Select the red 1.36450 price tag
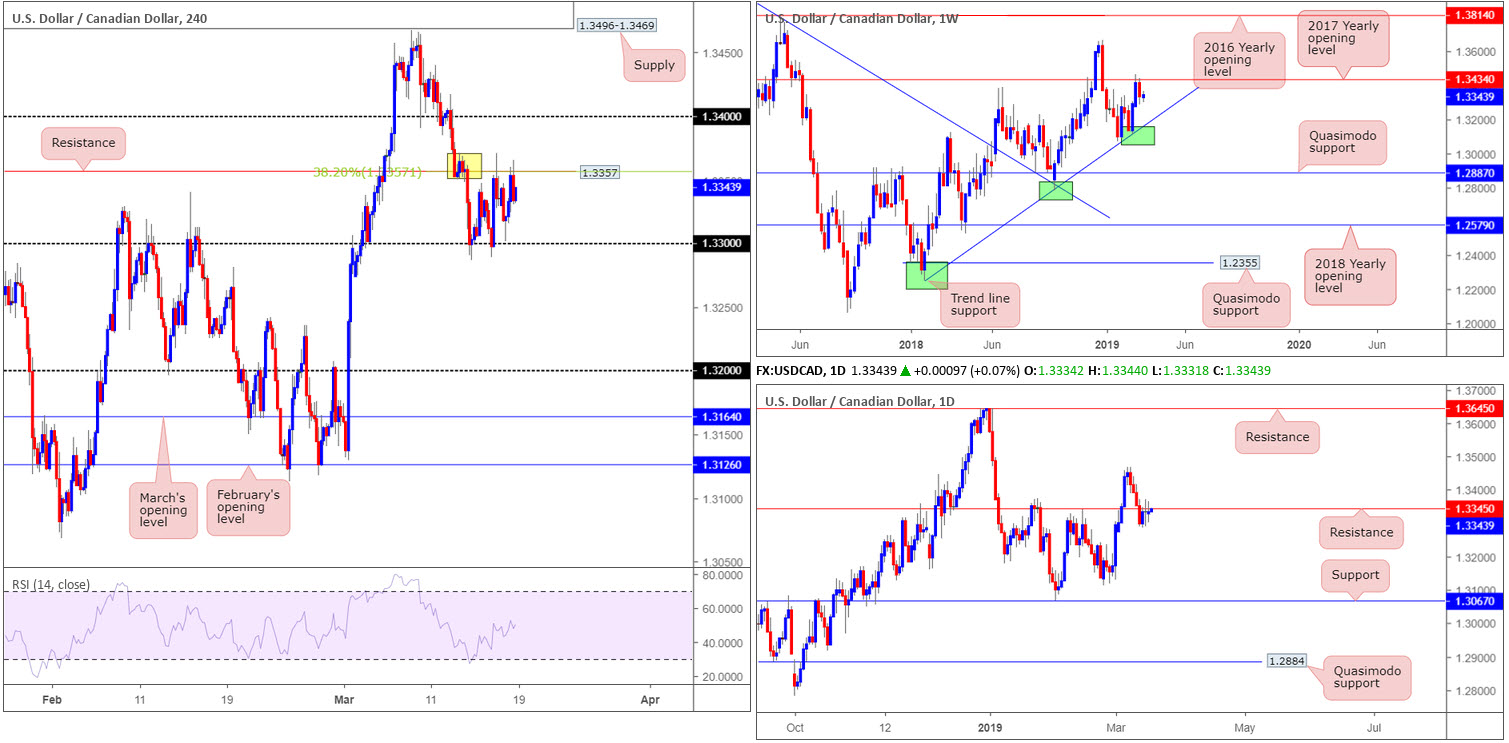 coord(1476,408)
